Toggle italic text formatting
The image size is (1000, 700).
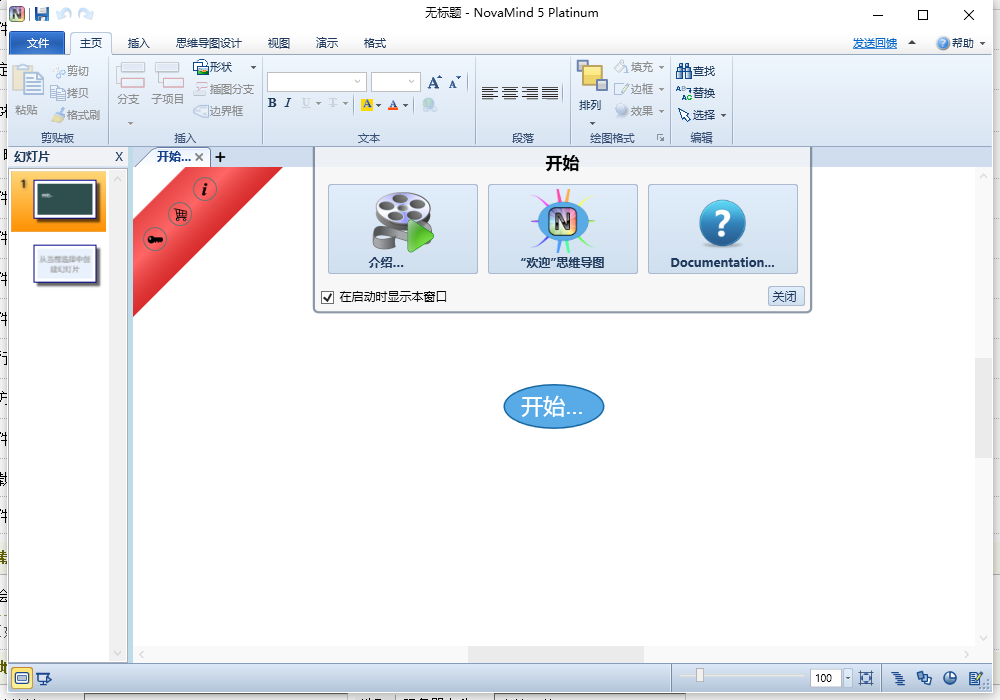pos(288,103)
